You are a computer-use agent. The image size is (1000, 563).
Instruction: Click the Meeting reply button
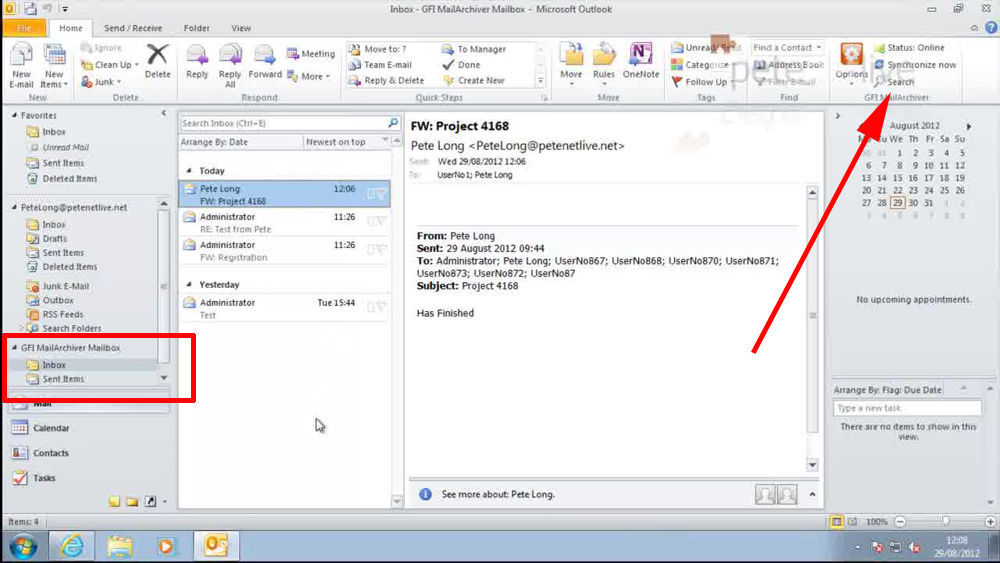tap(311, 54)
